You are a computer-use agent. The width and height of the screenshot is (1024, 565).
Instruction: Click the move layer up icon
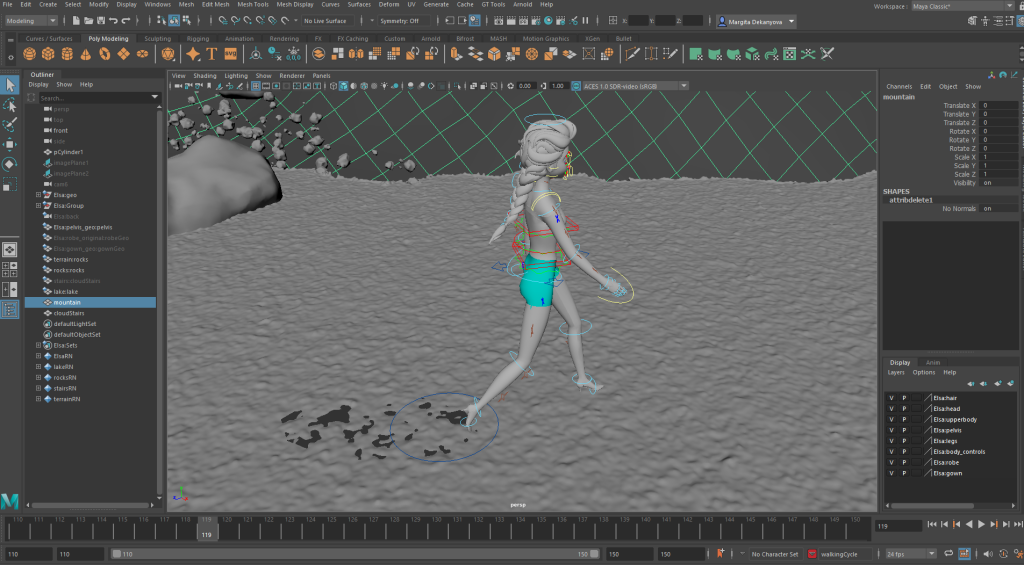pos(971,384)
